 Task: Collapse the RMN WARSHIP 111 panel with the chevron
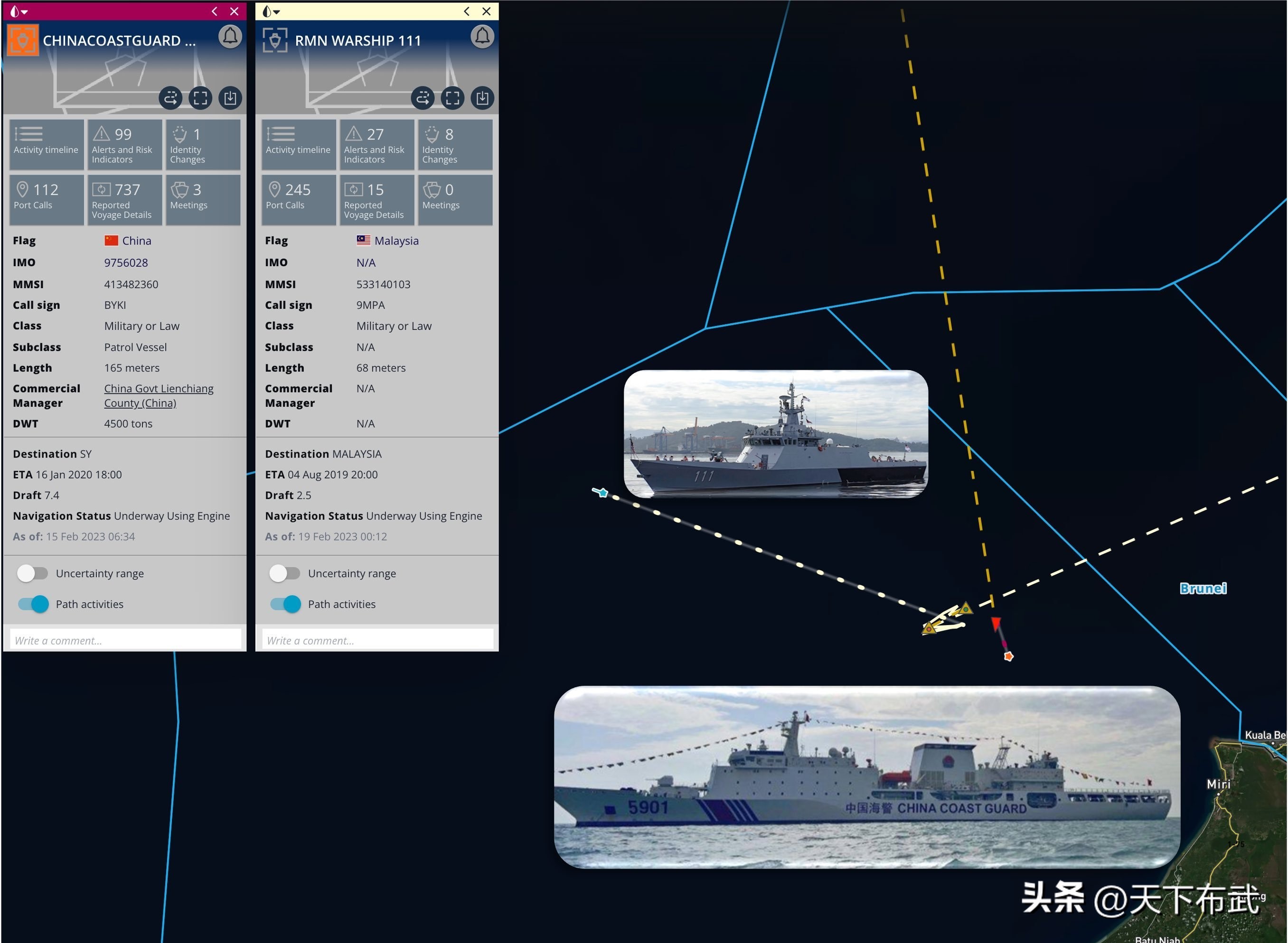coord(467,11)
